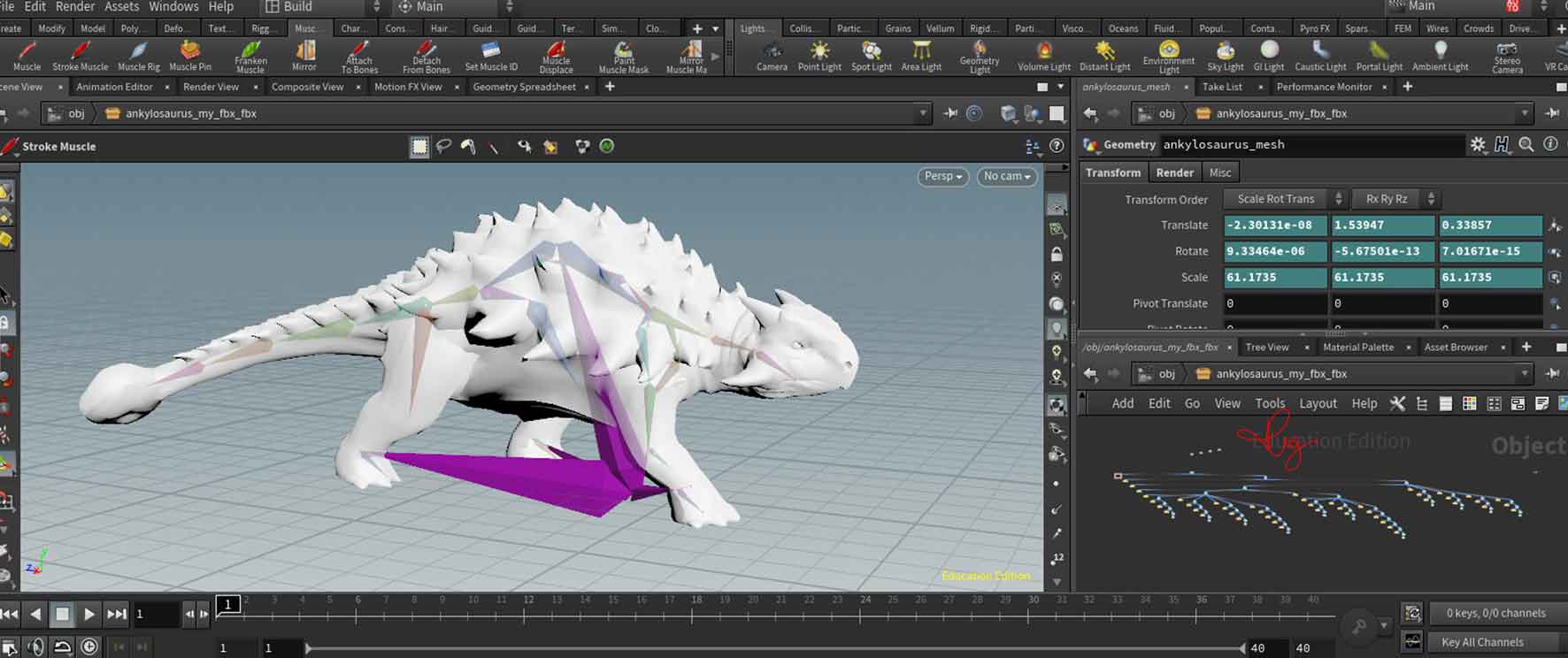Select the Attach To Bones tool
This screenshot has height=658, width=1568.
(x=359, y=57)
